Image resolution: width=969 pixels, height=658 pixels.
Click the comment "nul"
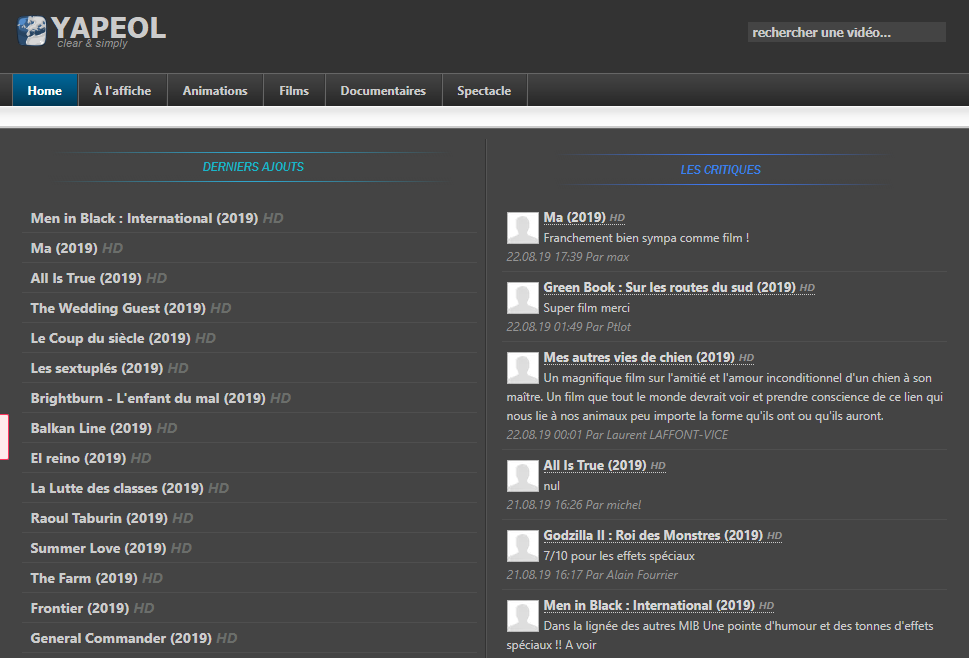point(551,486)
